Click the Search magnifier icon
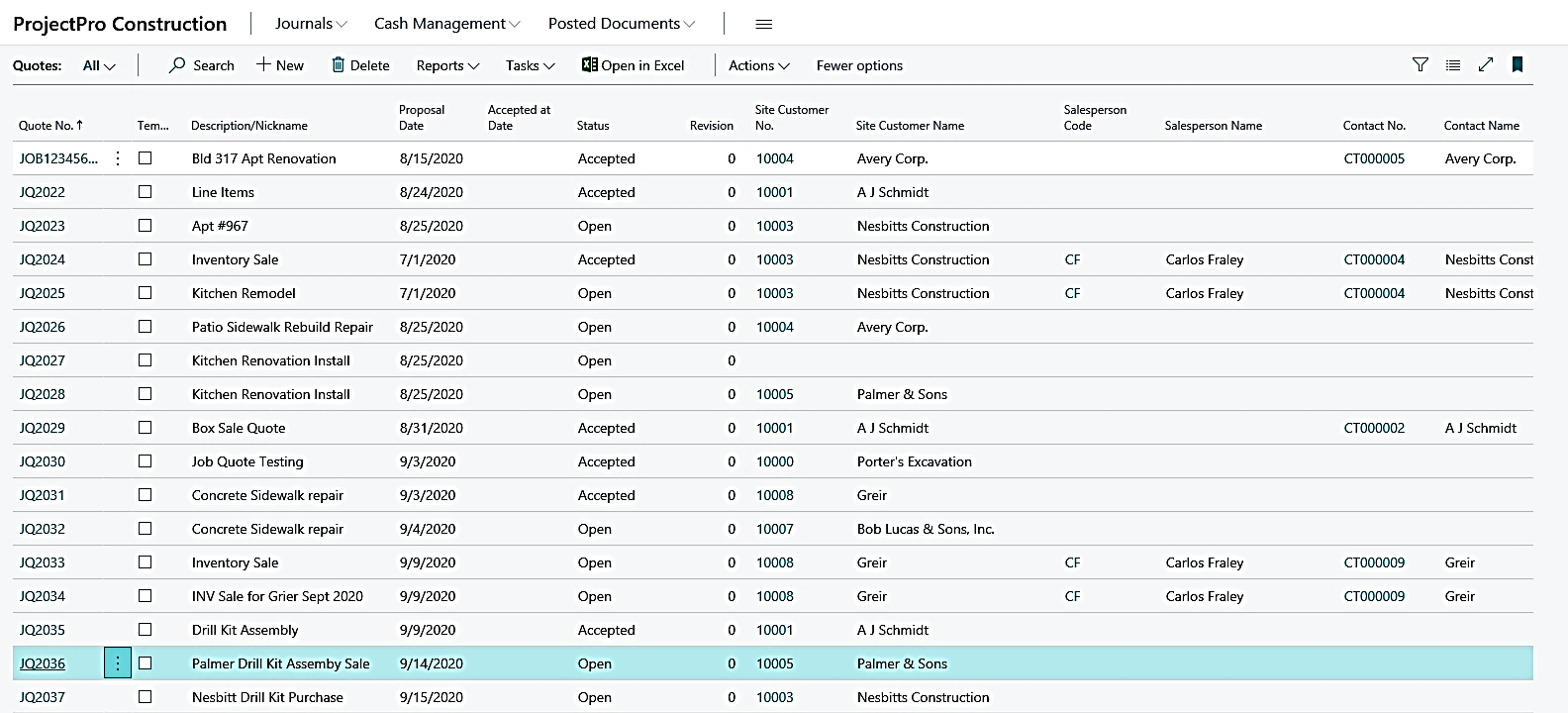Screen dimensions: 1568x713 click(x=177, y=65)
